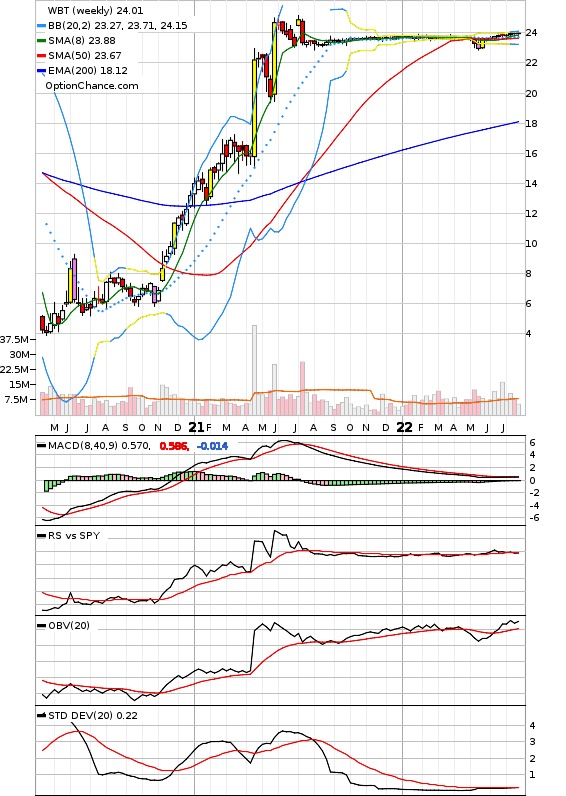Click the blue MACD histogram value -0.014

[212, 446]
